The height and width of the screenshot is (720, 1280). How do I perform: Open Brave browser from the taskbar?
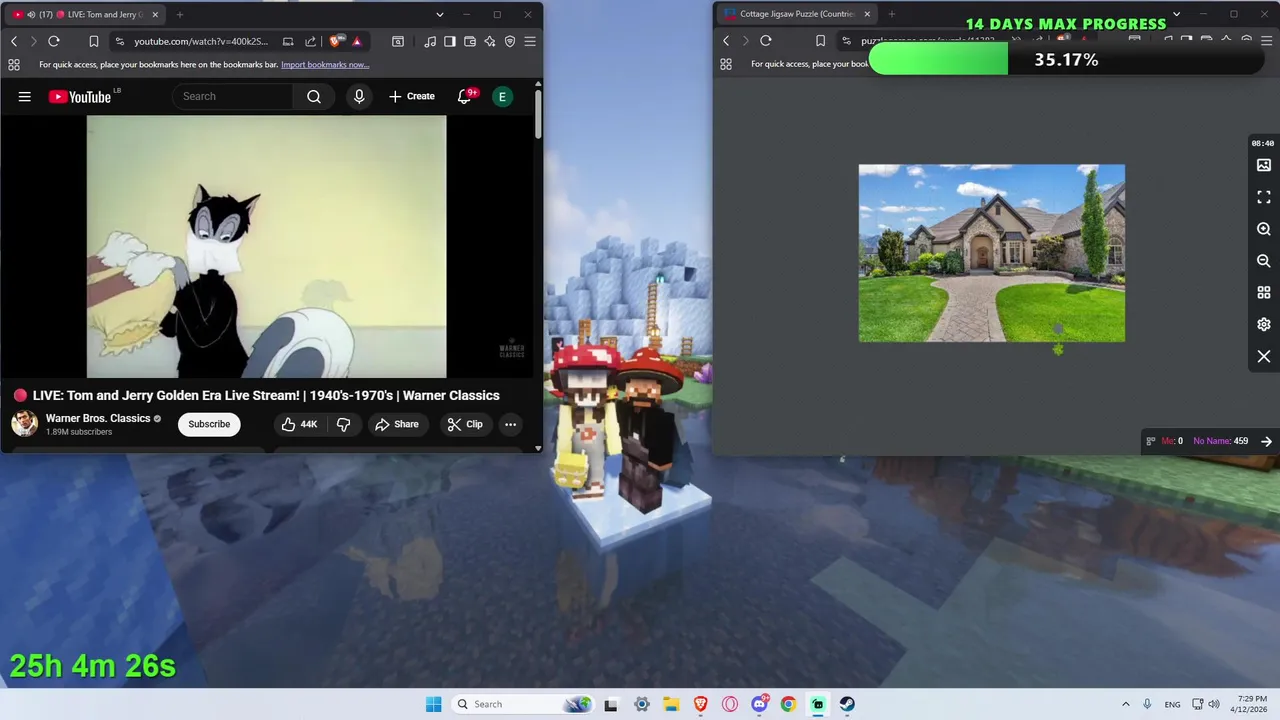701,704
